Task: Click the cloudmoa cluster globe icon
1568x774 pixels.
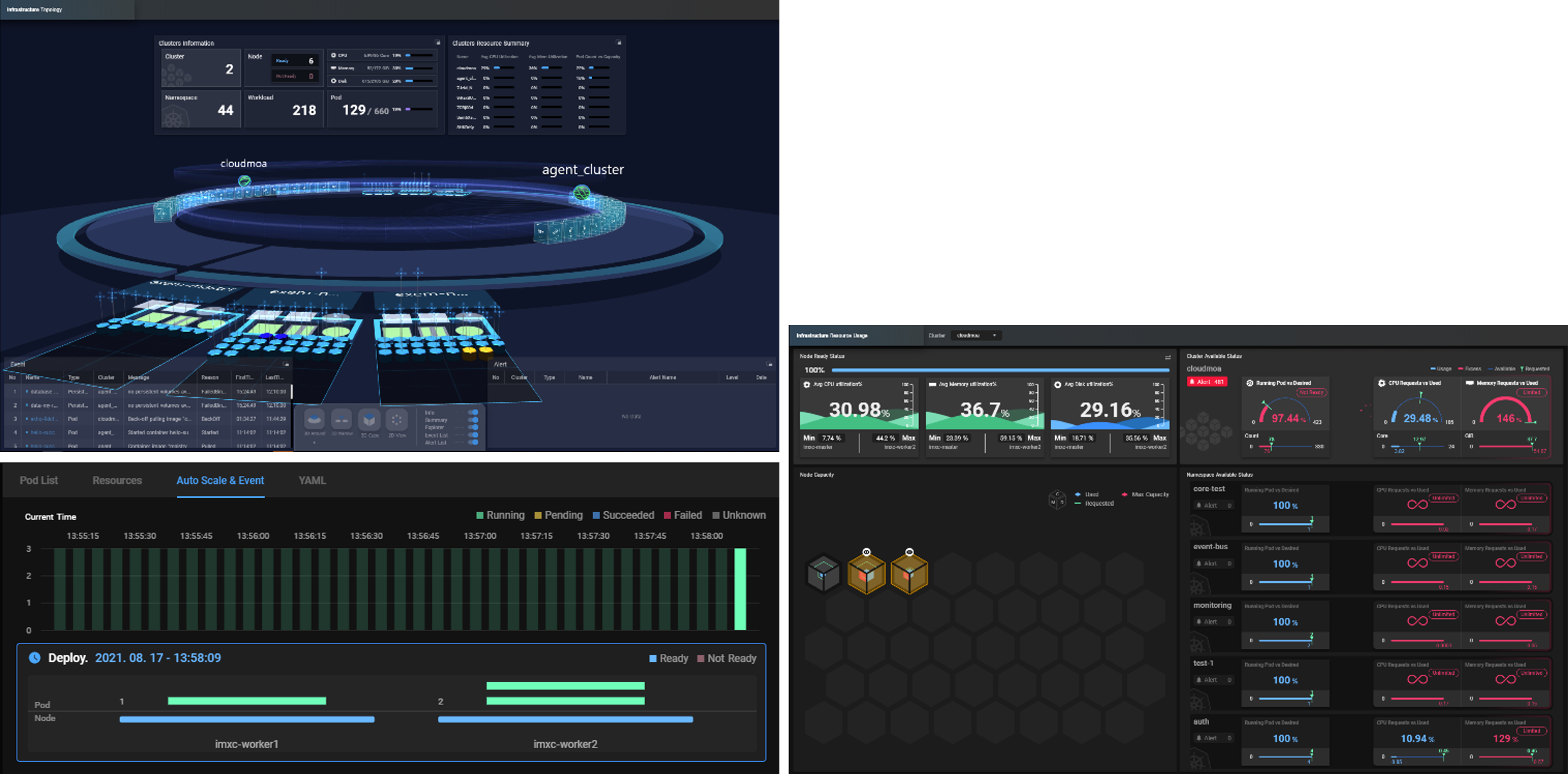Action: (244, 181)
